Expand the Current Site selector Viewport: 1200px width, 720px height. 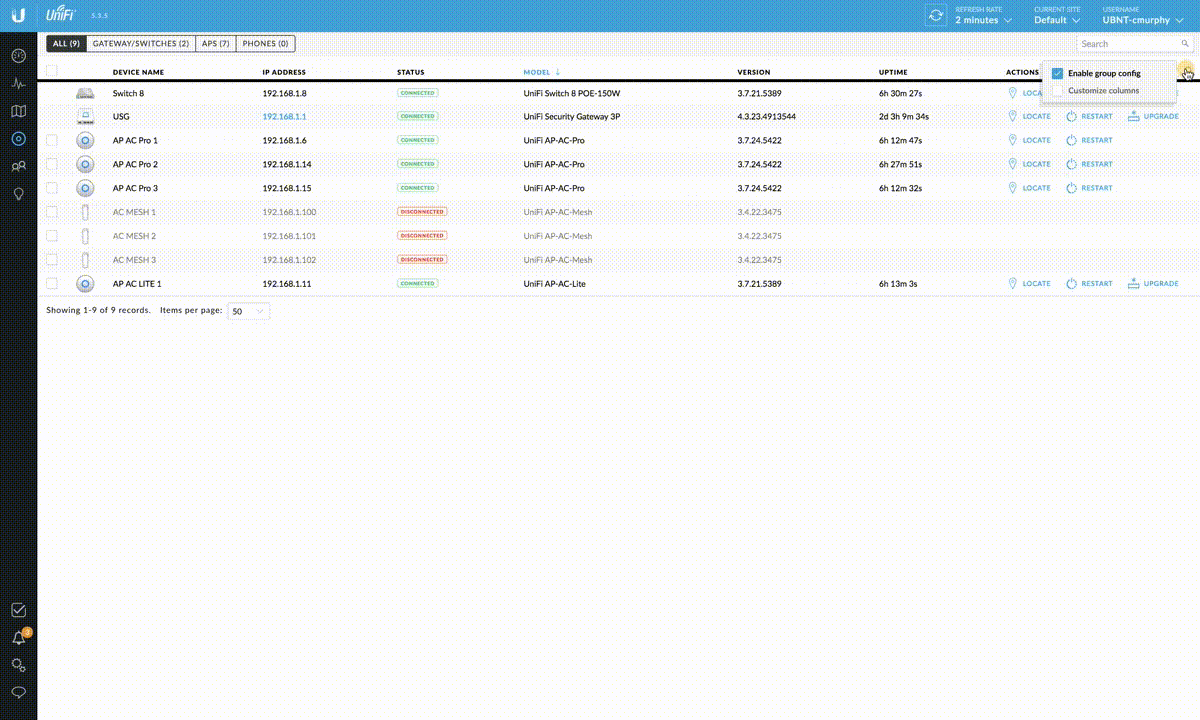click(1056, 20)
